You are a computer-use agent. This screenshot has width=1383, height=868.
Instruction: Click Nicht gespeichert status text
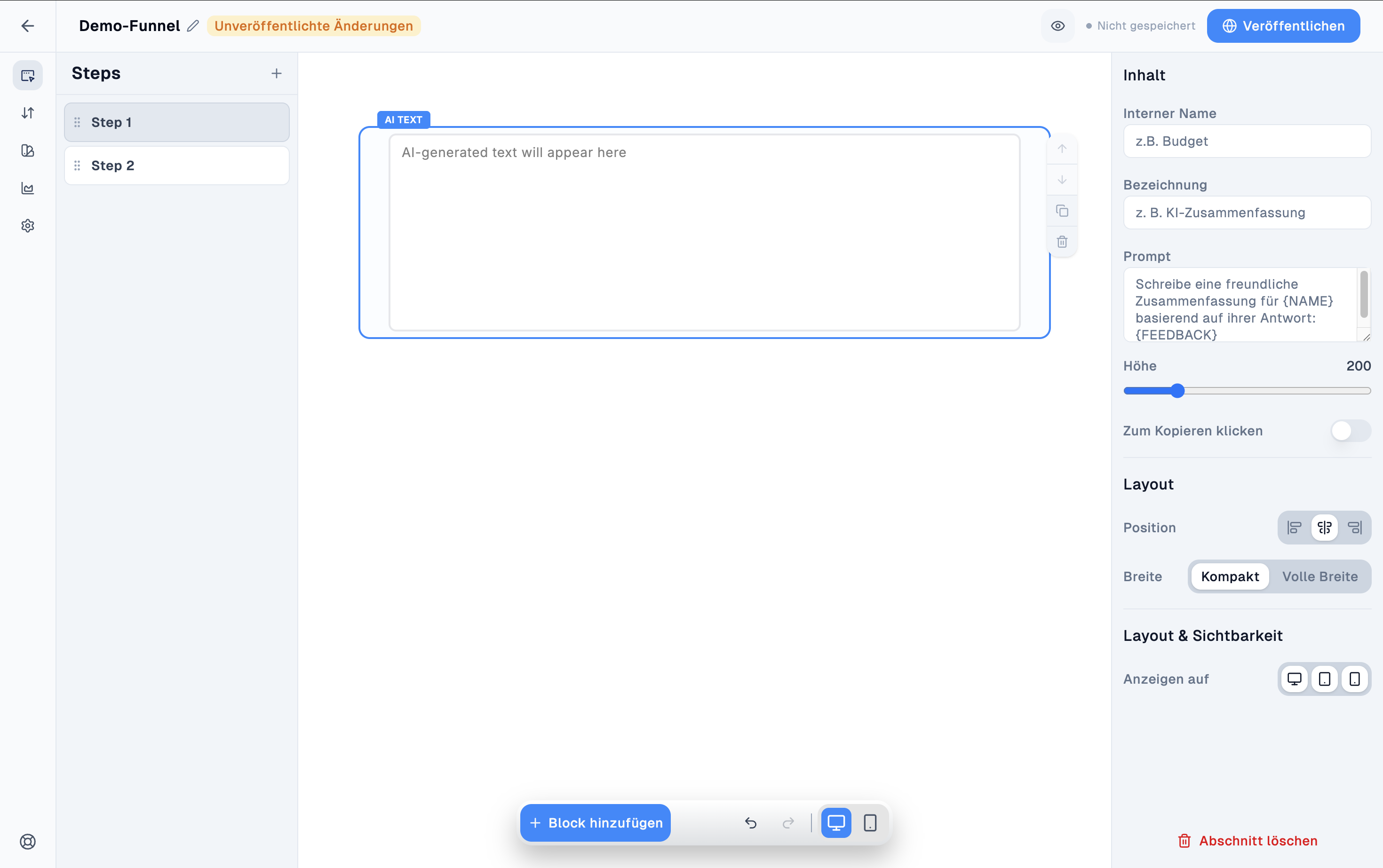[1146, 26]
